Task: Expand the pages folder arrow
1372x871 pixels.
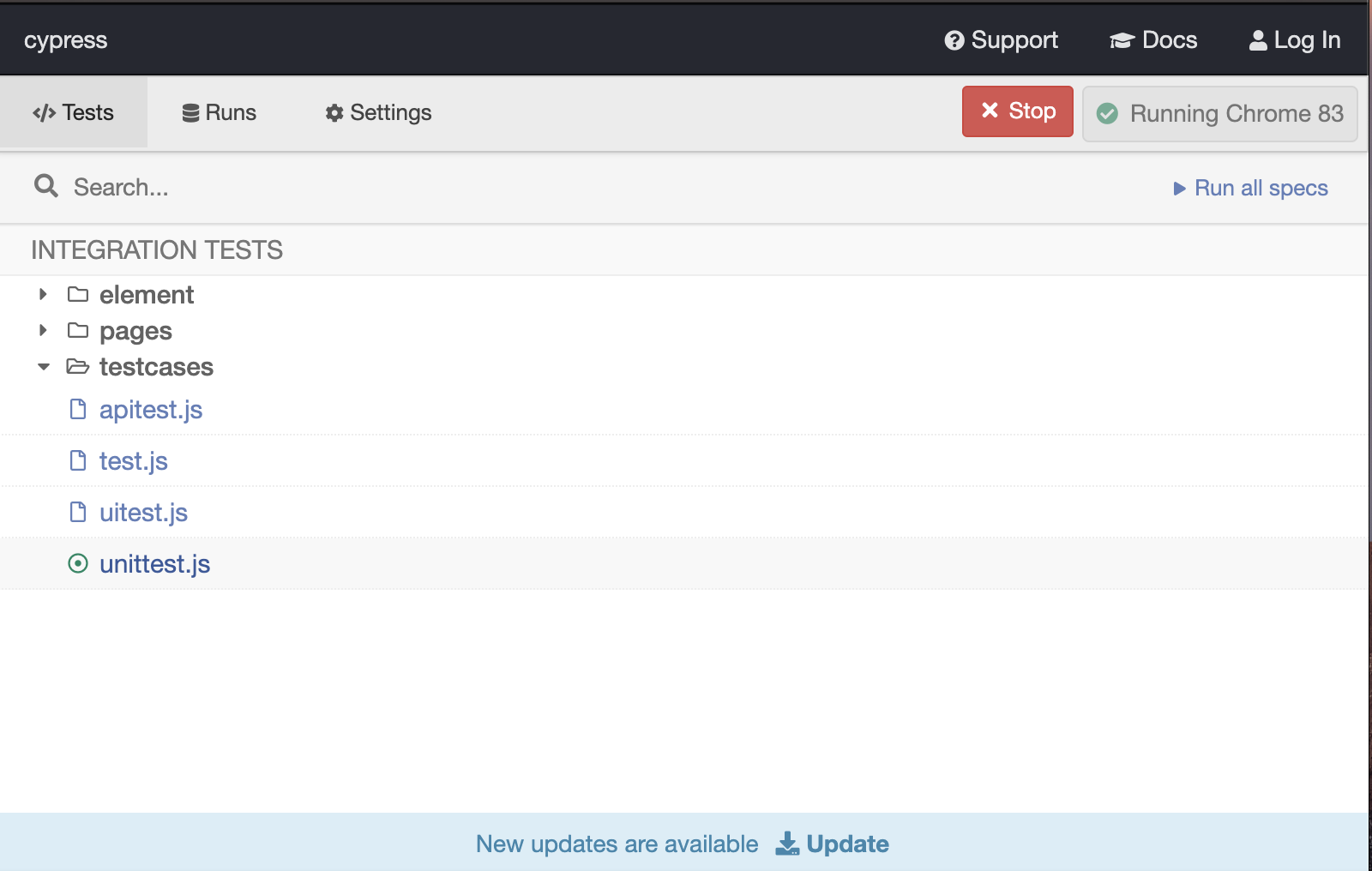Action: 43,330
